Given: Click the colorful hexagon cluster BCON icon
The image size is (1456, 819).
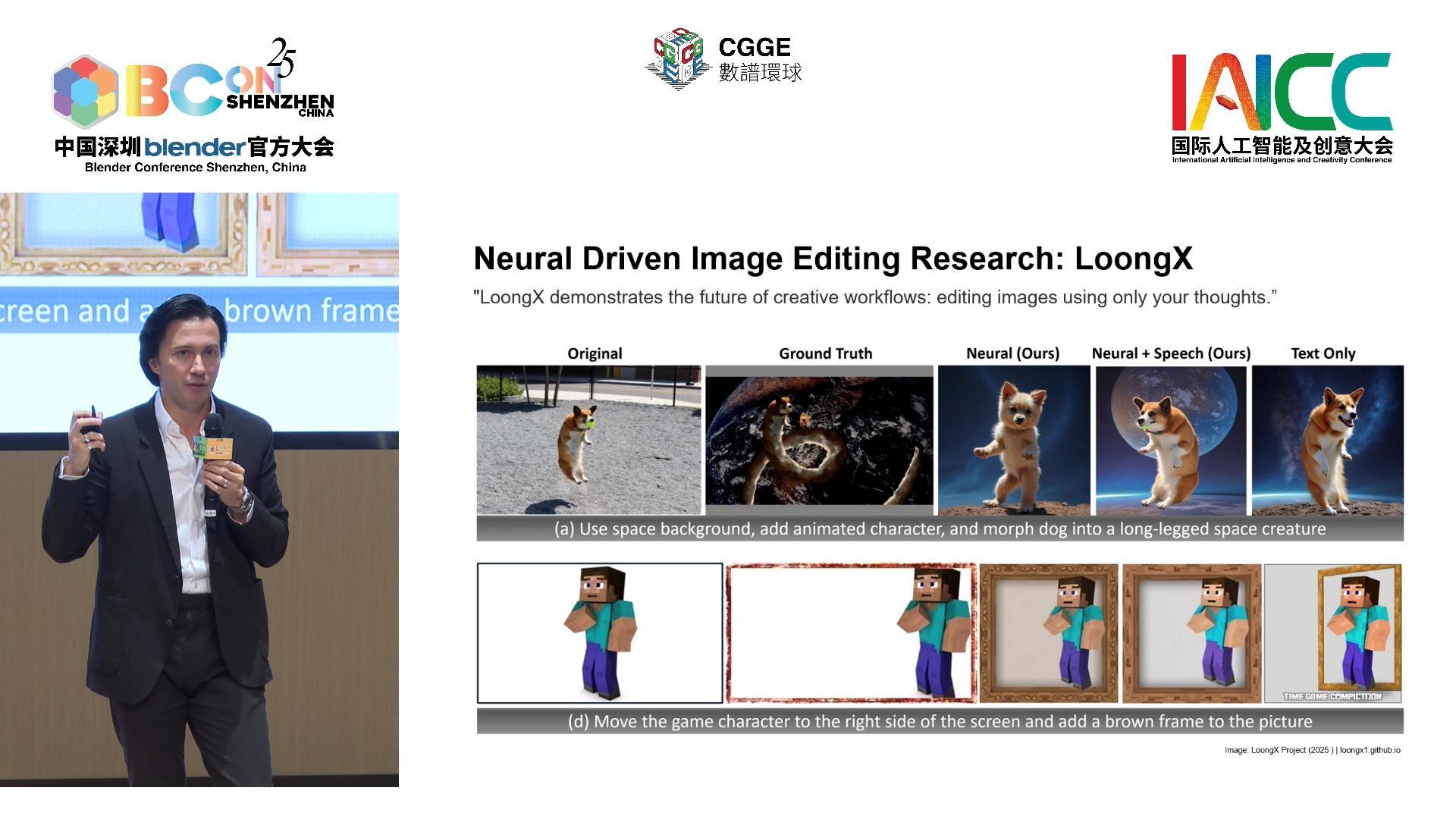Looking at the screenshot, I should 86,90.
